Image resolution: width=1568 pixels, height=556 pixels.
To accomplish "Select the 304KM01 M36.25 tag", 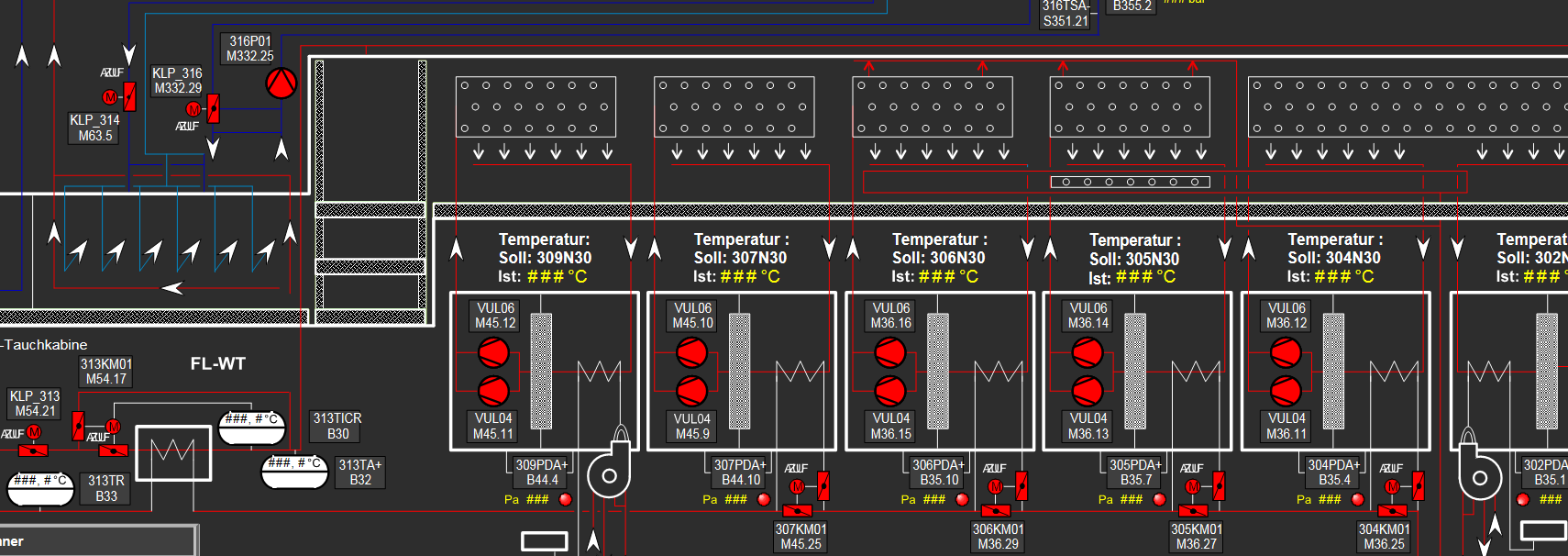I will (1385, 537).
